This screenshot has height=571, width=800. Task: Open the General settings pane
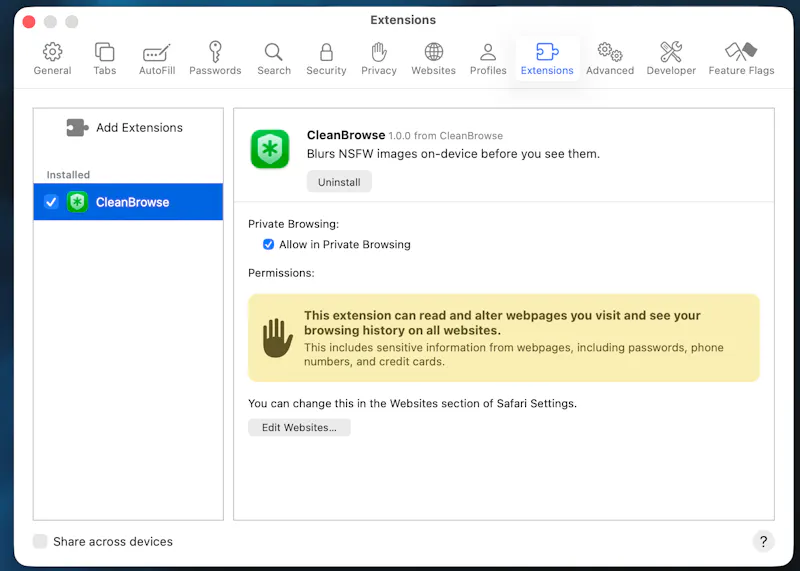point(53,59)
